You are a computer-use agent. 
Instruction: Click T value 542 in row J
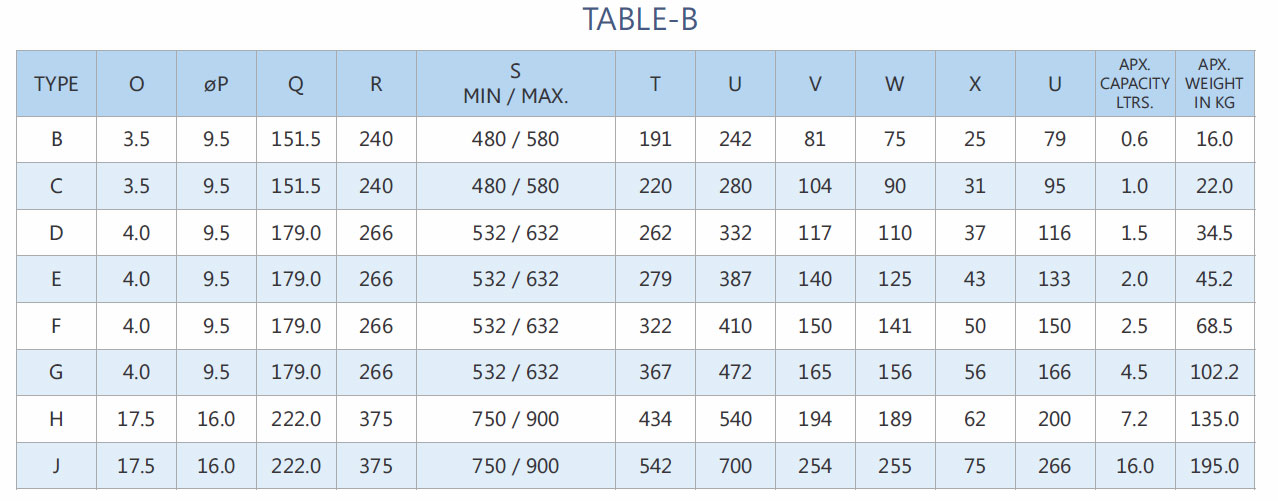click(655, 466)
